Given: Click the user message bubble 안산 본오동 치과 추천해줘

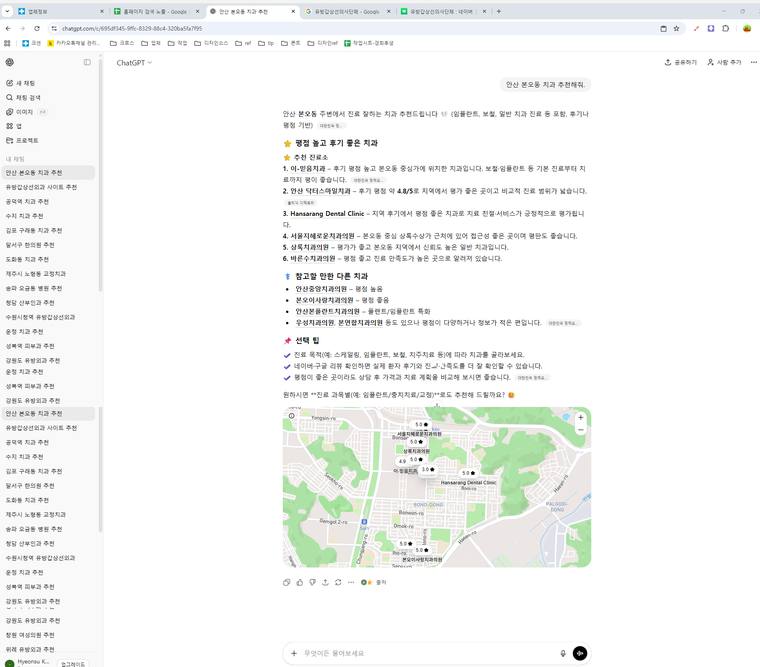Looking at the screenshot, I should (x=545, y=84).
